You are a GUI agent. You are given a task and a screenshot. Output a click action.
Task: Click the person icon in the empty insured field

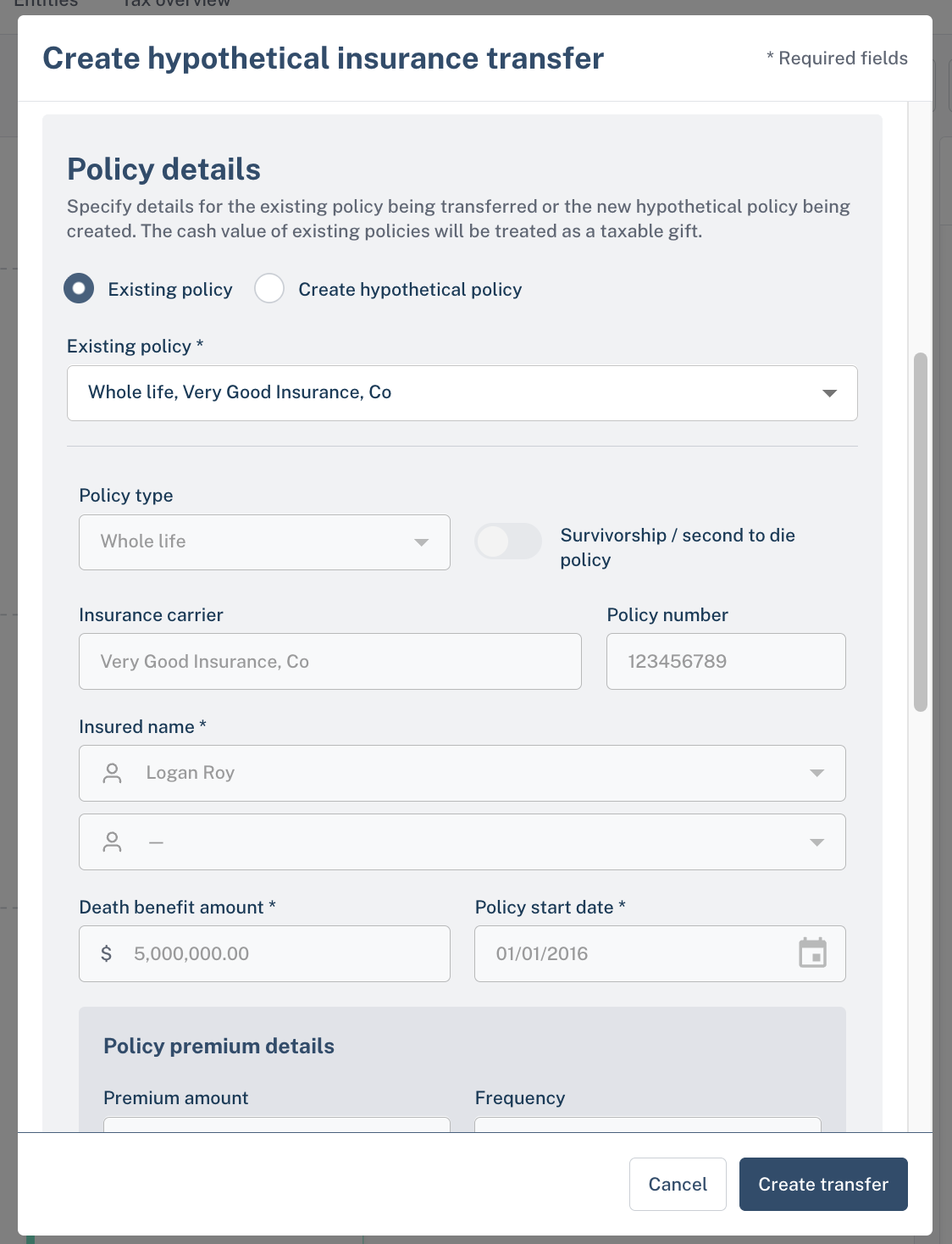click(x=112, y=841)
